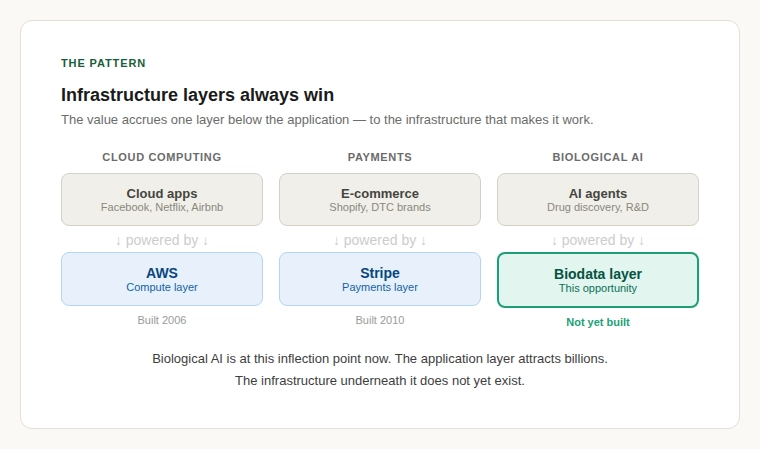Click the subtitle about value accruing below

327,120
